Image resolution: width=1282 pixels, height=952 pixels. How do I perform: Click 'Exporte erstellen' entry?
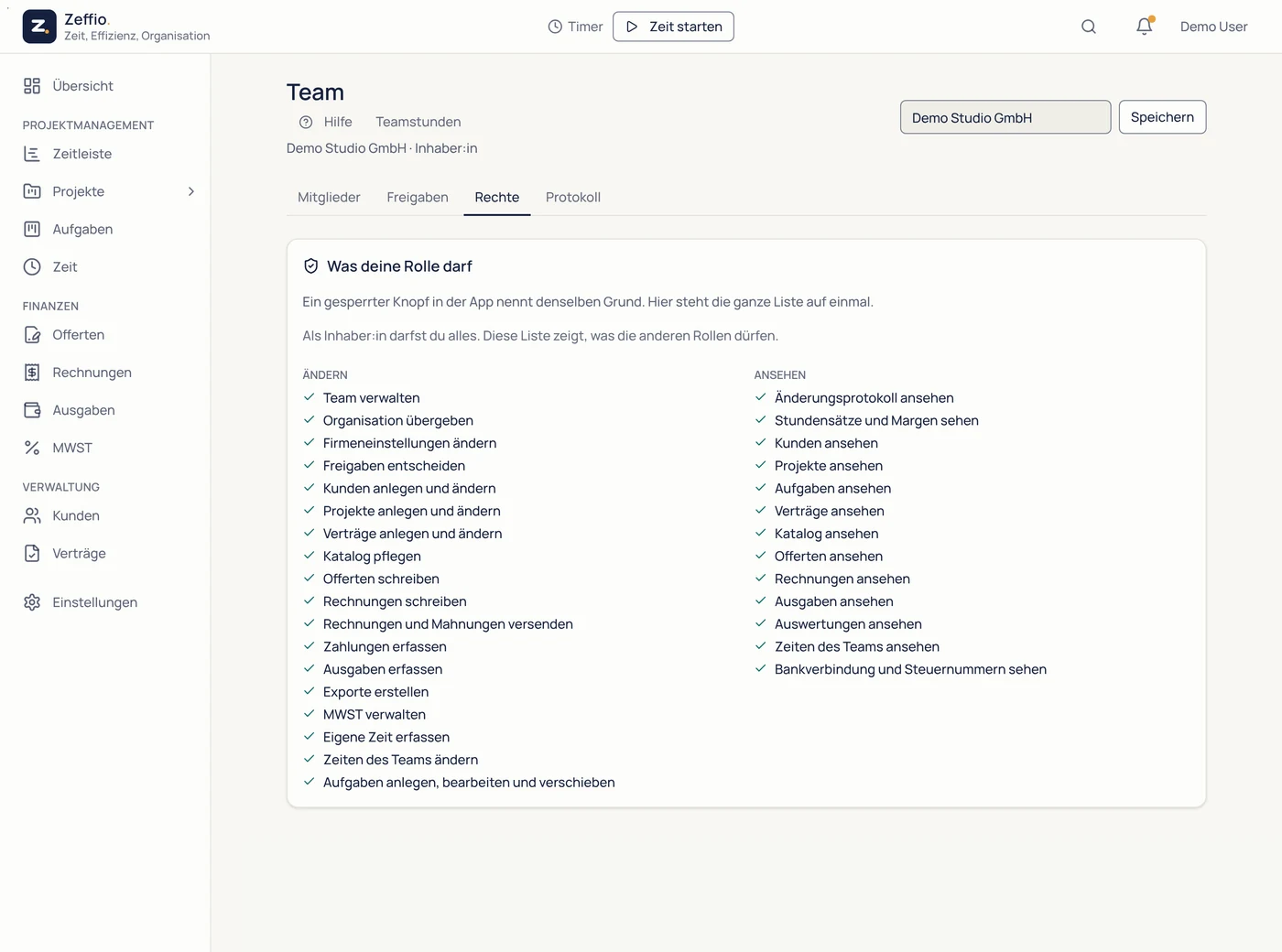click(x=375, y=692)
